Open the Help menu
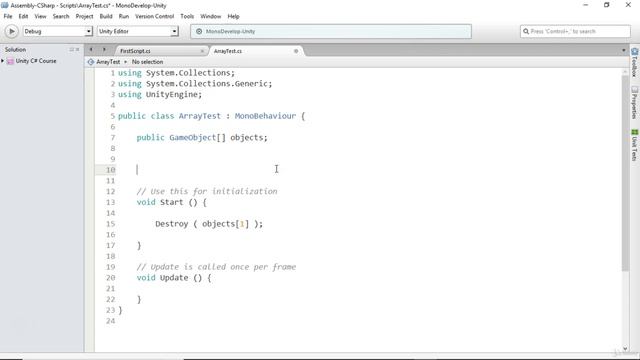 click(233, 16)
